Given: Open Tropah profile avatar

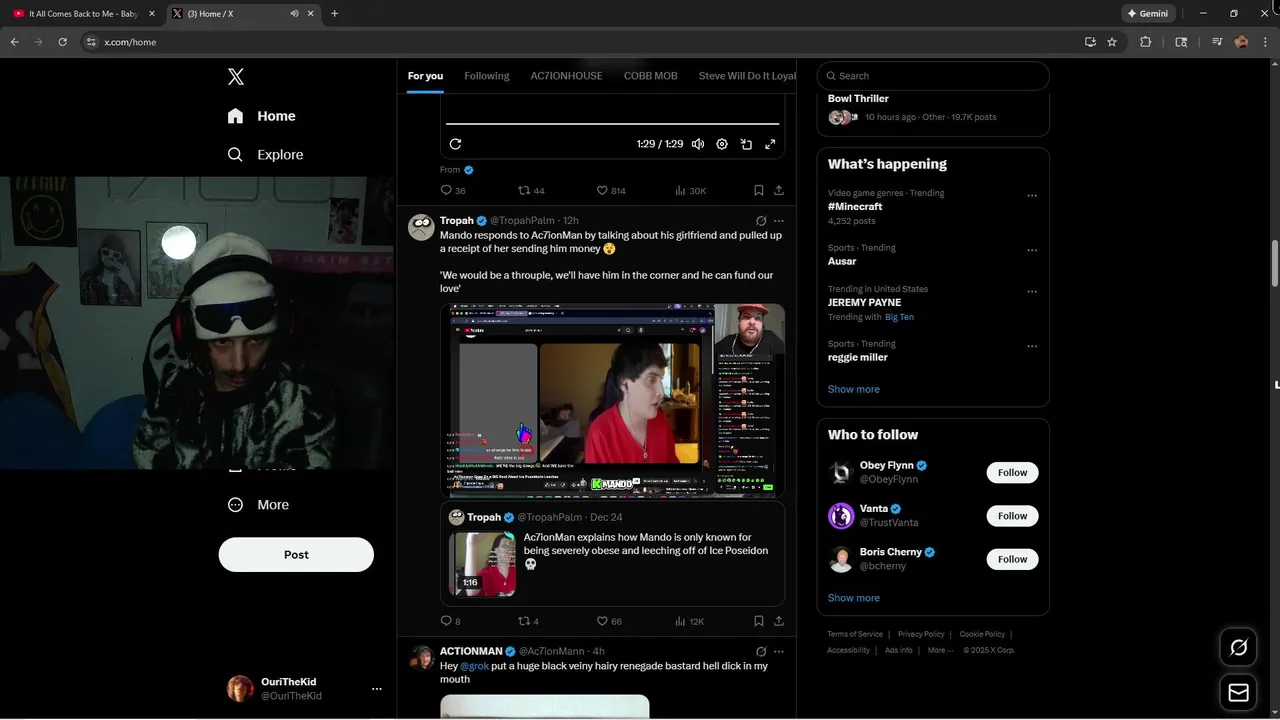Looking at the screenshot, I should click(421, 227).
